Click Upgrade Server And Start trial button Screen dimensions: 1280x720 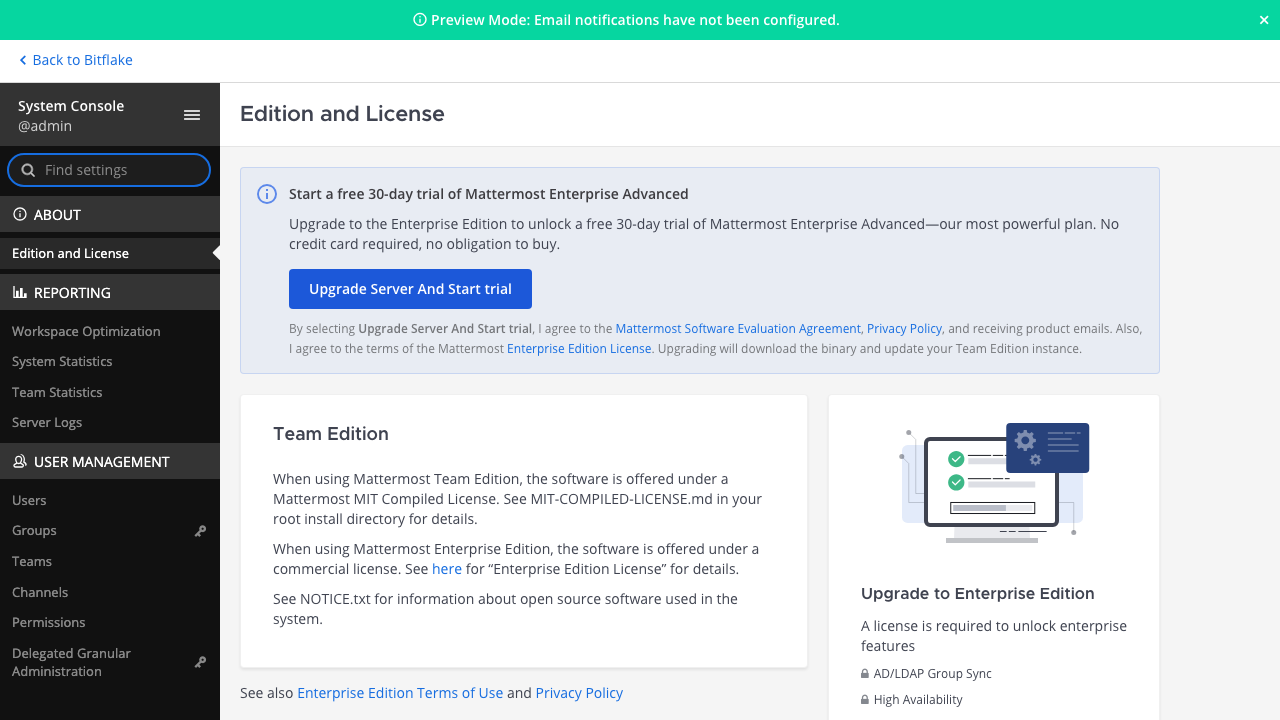[410, 289]
